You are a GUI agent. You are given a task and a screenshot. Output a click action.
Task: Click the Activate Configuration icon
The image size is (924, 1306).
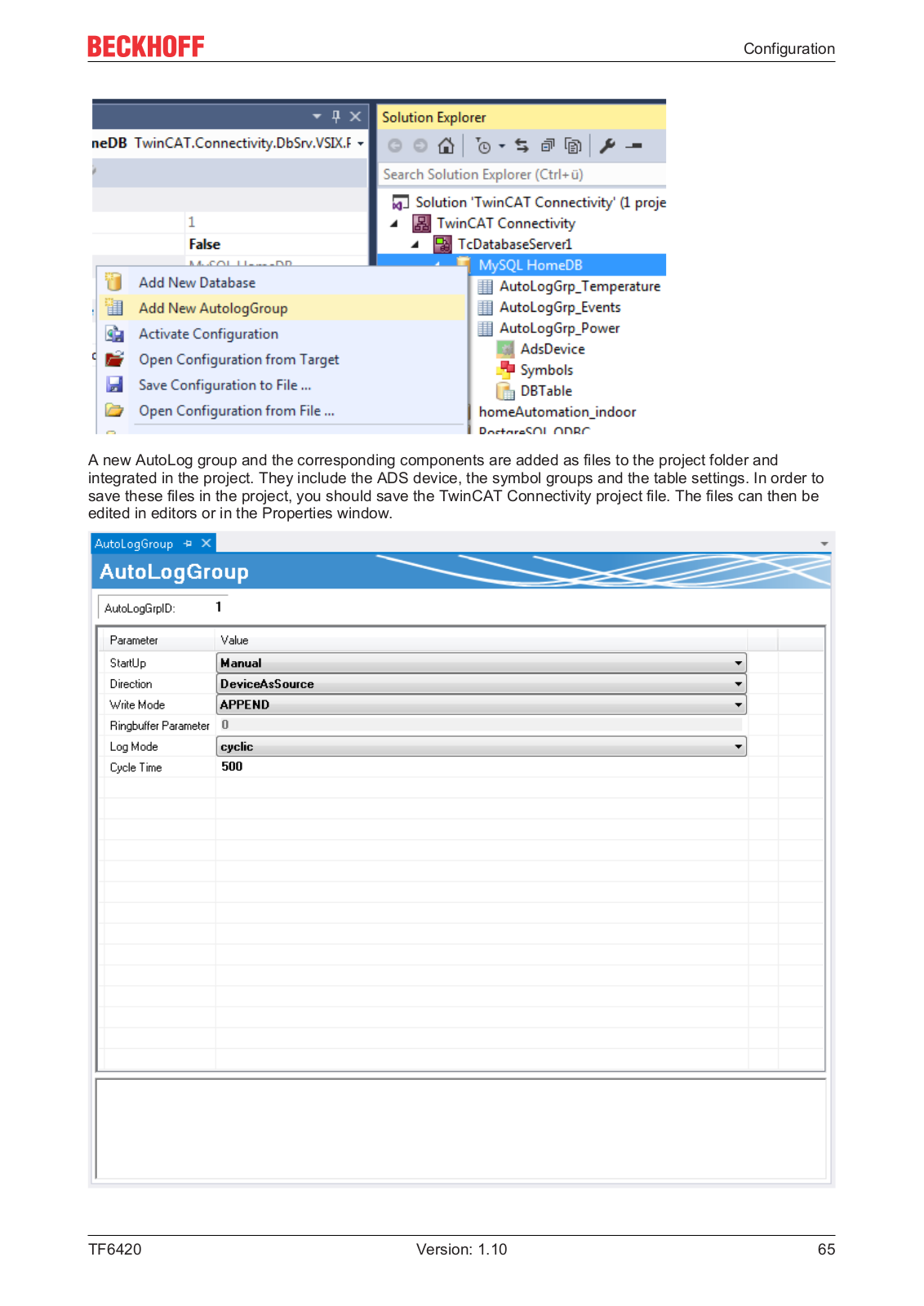(114, 334)
